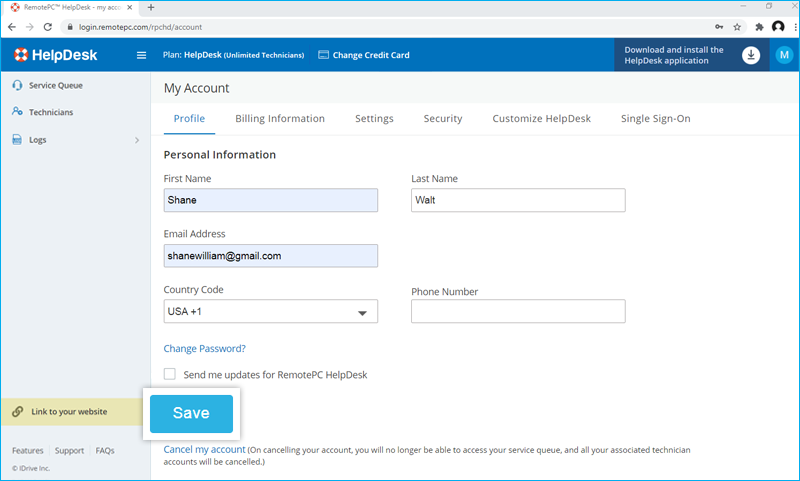
Task: Open the user avatar M menu
Action: [784, 55]
